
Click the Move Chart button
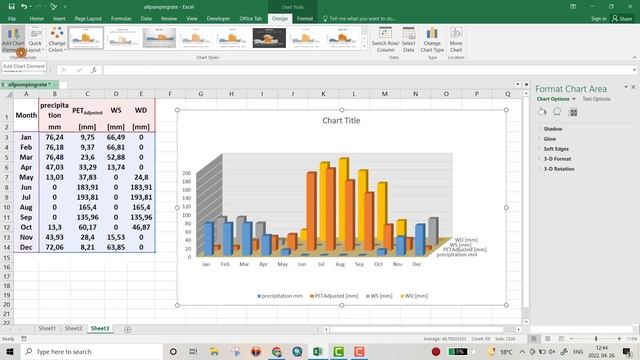click(x=456, y=40)
